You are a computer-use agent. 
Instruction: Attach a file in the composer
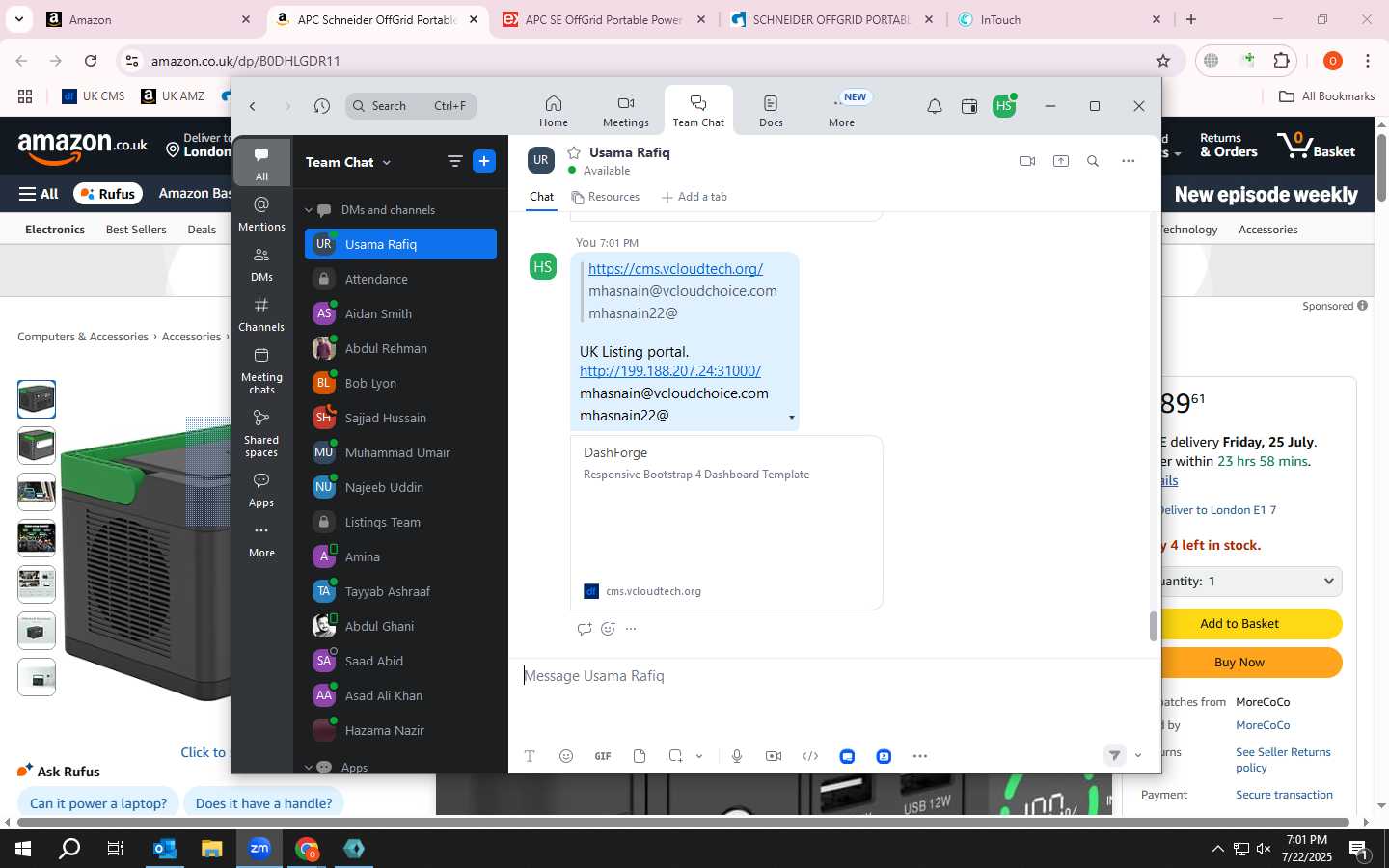pyautogui.click(x=640, y=756)
